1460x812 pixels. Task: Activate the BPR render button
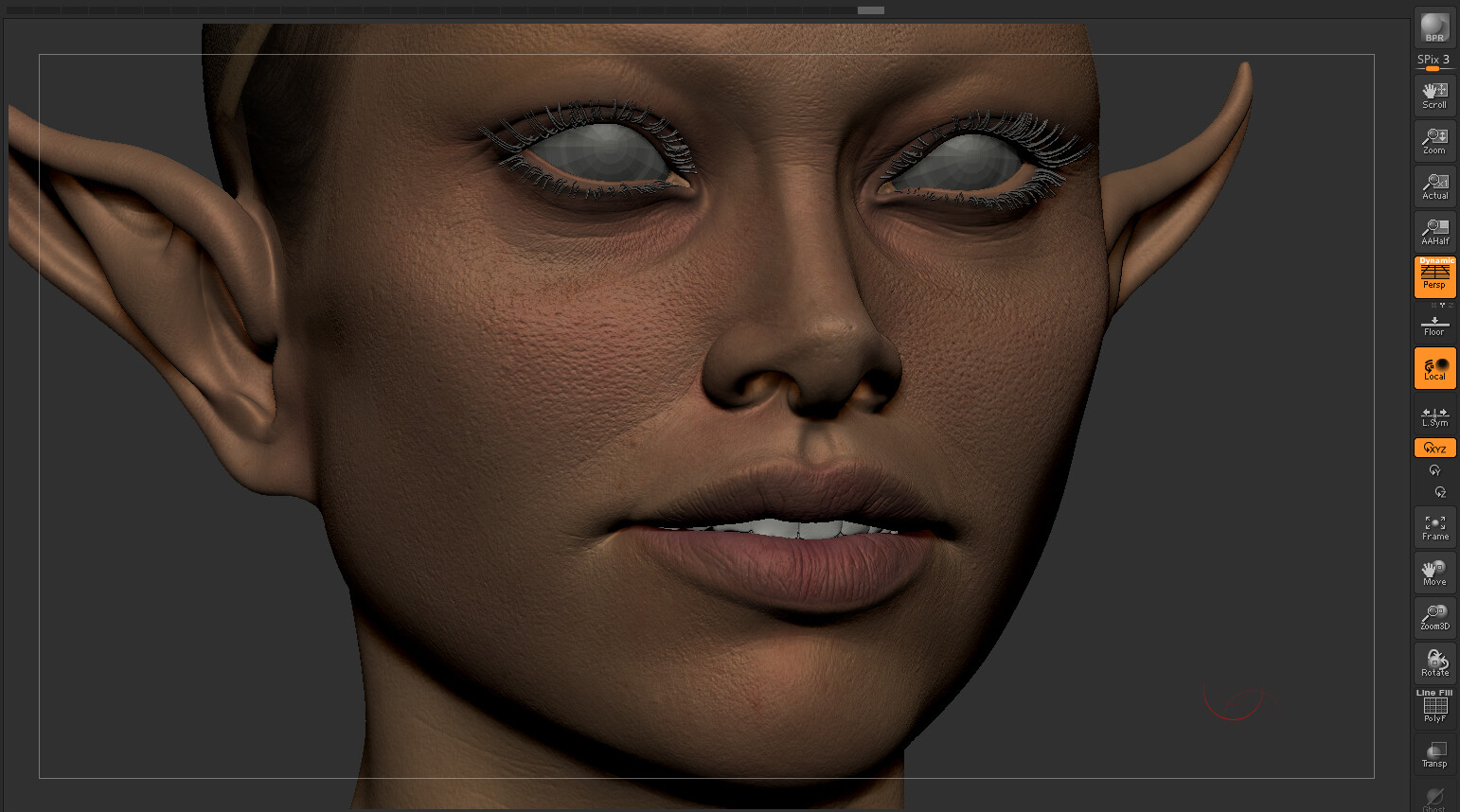click(x=1434, y=26)
